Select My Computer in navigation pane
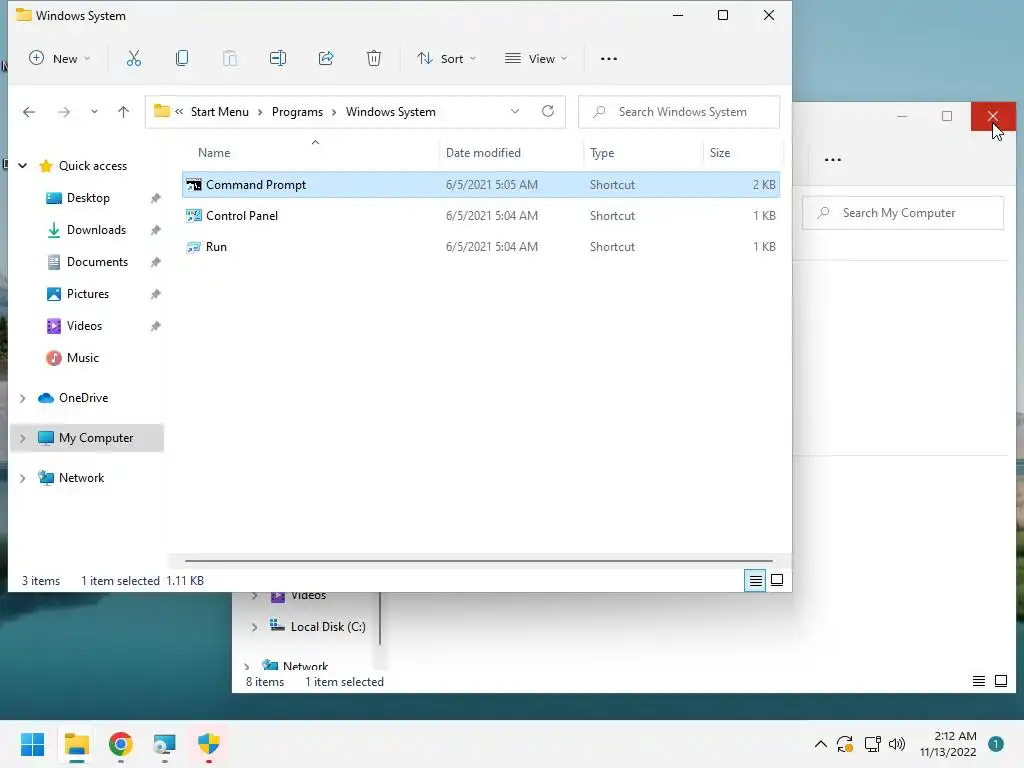Screen dimensions: 1024x768 pyautogui.click(x=95, y=438)
